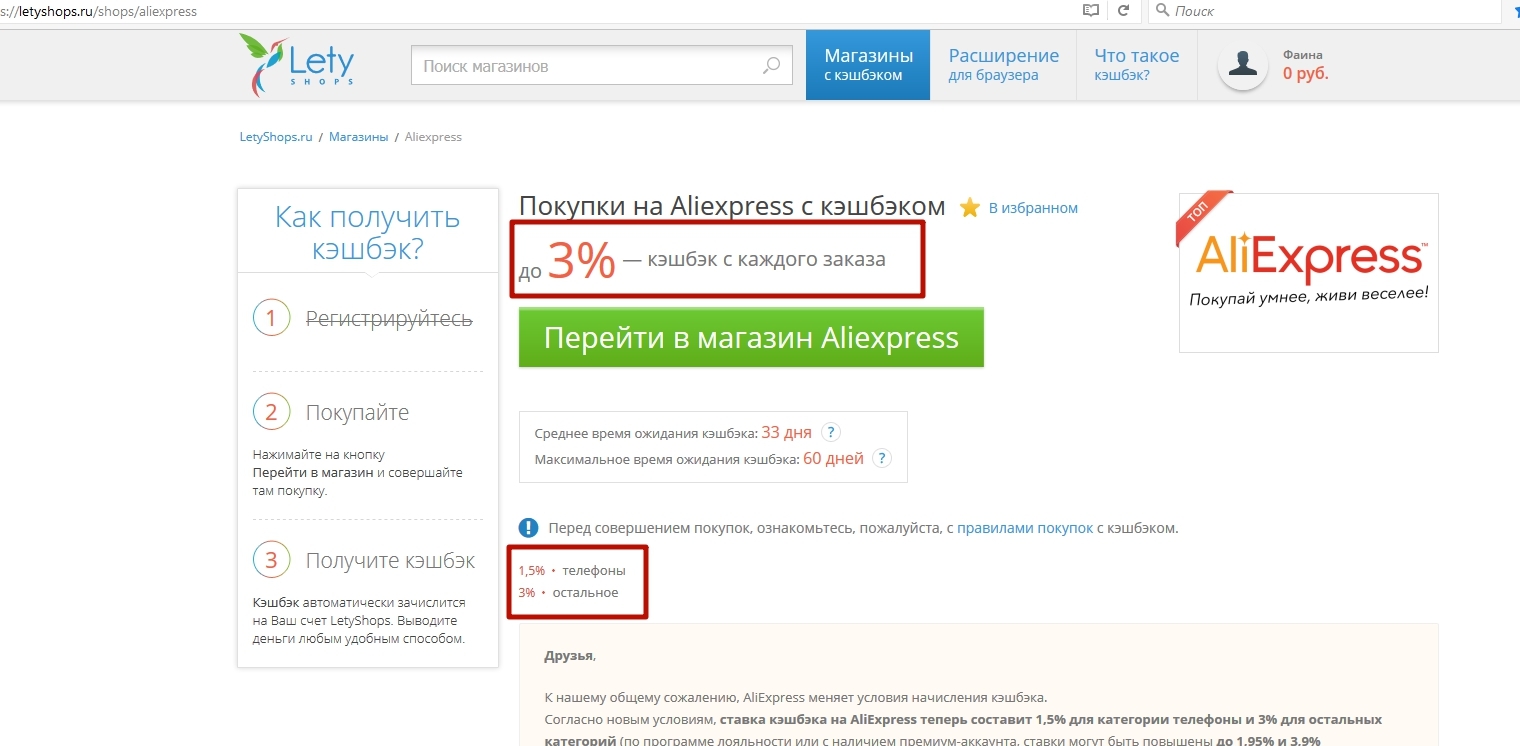Open the правилами покупок link
The width and height of the screenshot is (1520, 746).
(x=1025, y=528)
